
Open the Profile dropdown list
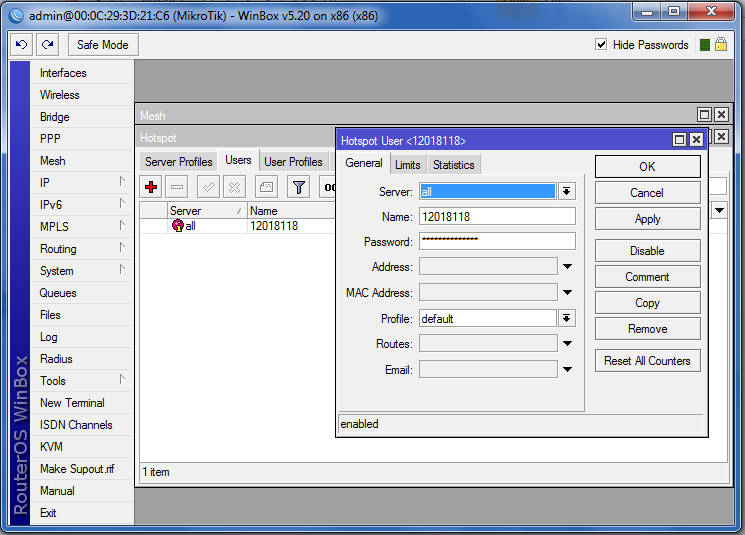(566, 318)
